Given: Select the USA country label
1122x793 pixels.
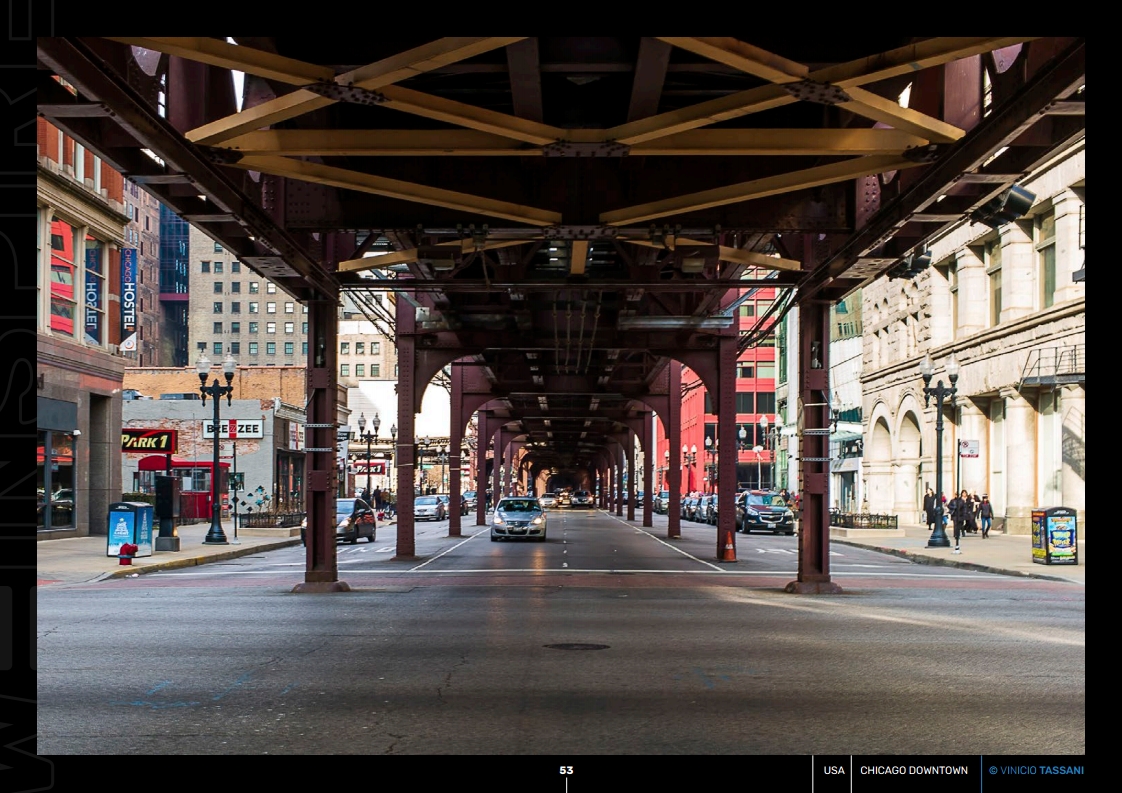Looking at the screenshot, I should point(834,770).
